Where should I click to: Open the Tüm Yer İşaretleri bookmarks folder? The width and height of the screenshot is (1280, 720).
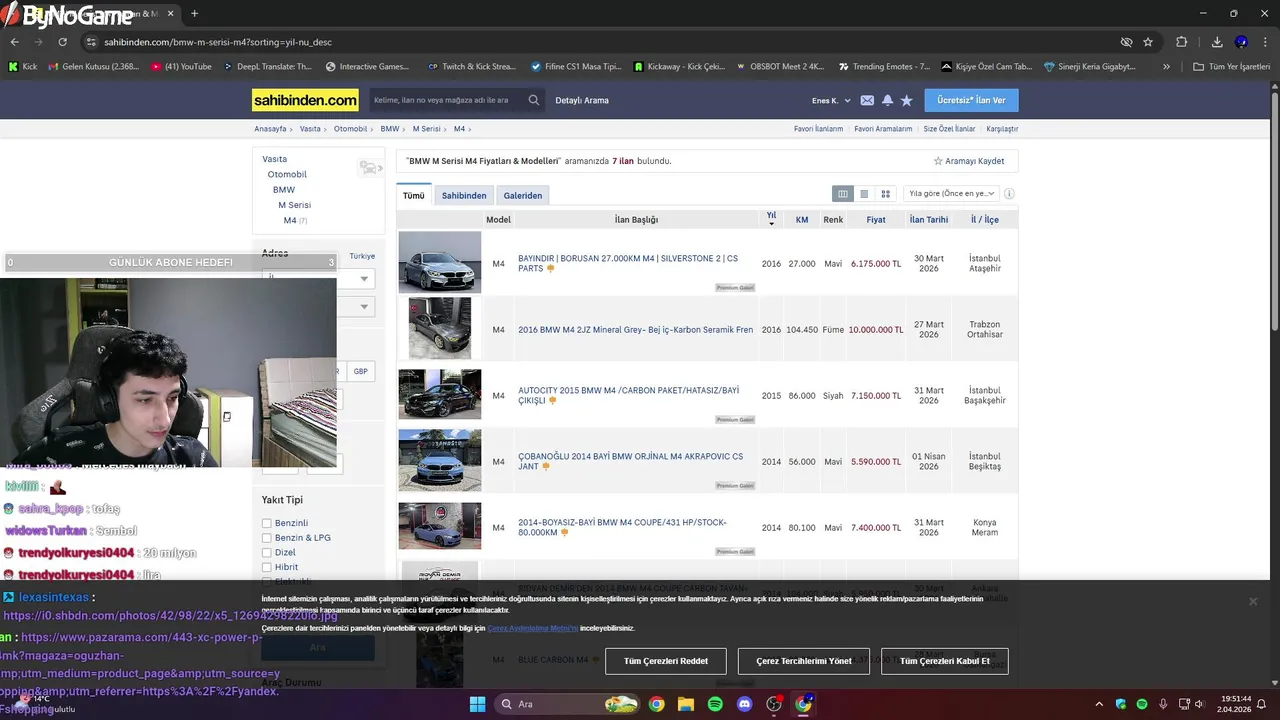click(x=1232, y=67)
